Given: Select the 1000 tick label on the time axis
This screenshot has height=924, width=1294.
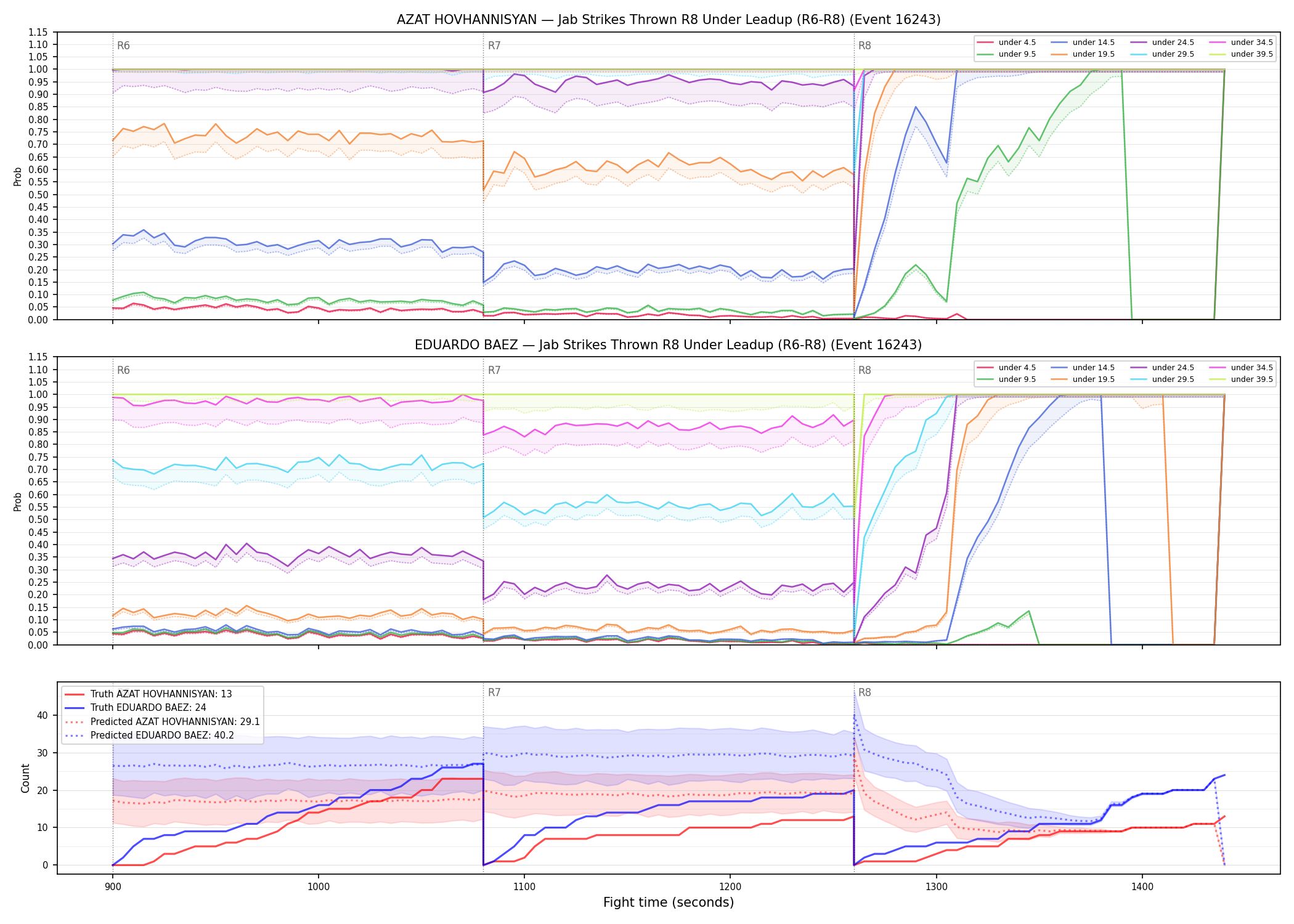Looking at the screenshot, I should [x=318, y=886].
